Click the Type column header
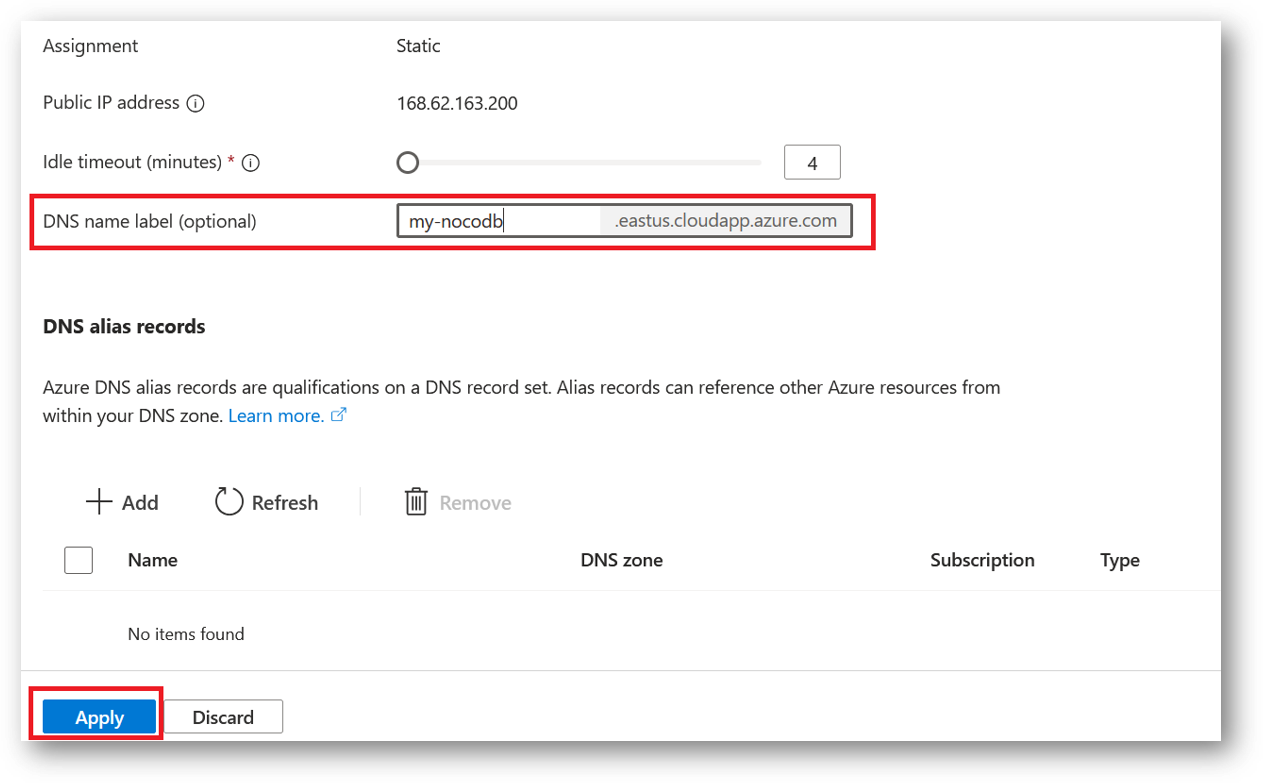This screenshot has width=1263, height=783. point(1120,560)
